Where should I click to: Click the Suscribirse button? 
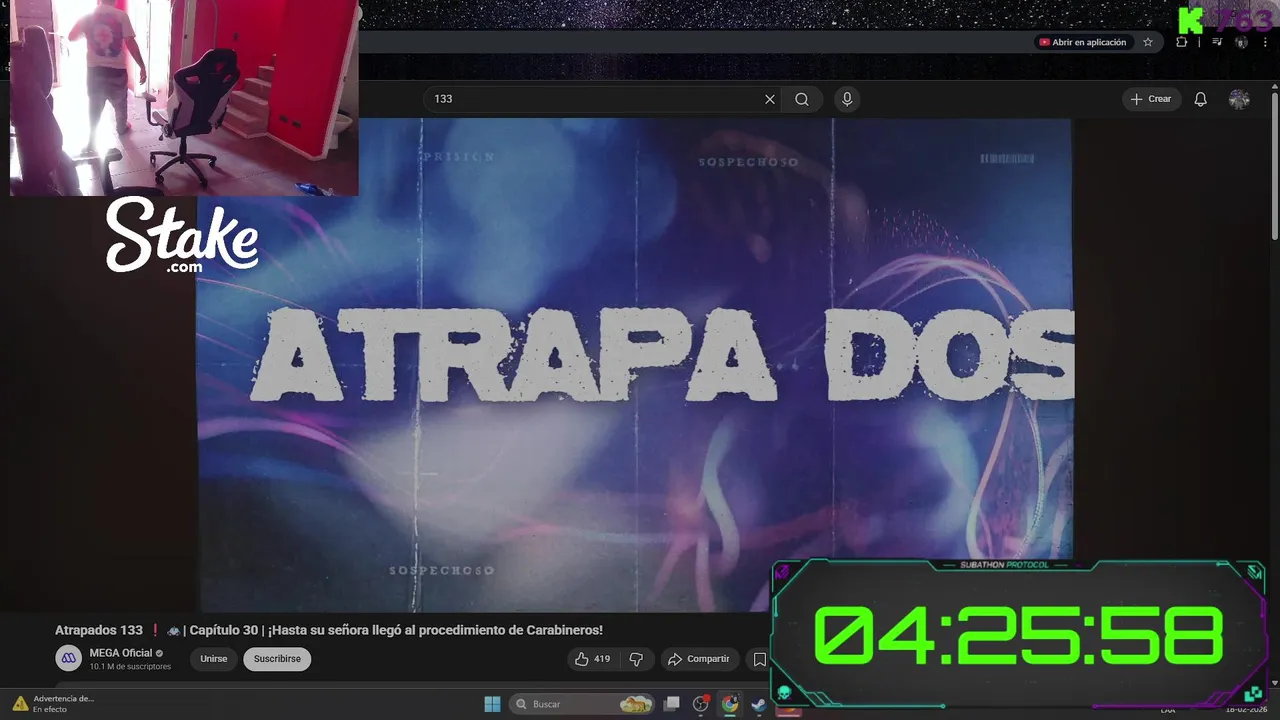click(277, 659)
